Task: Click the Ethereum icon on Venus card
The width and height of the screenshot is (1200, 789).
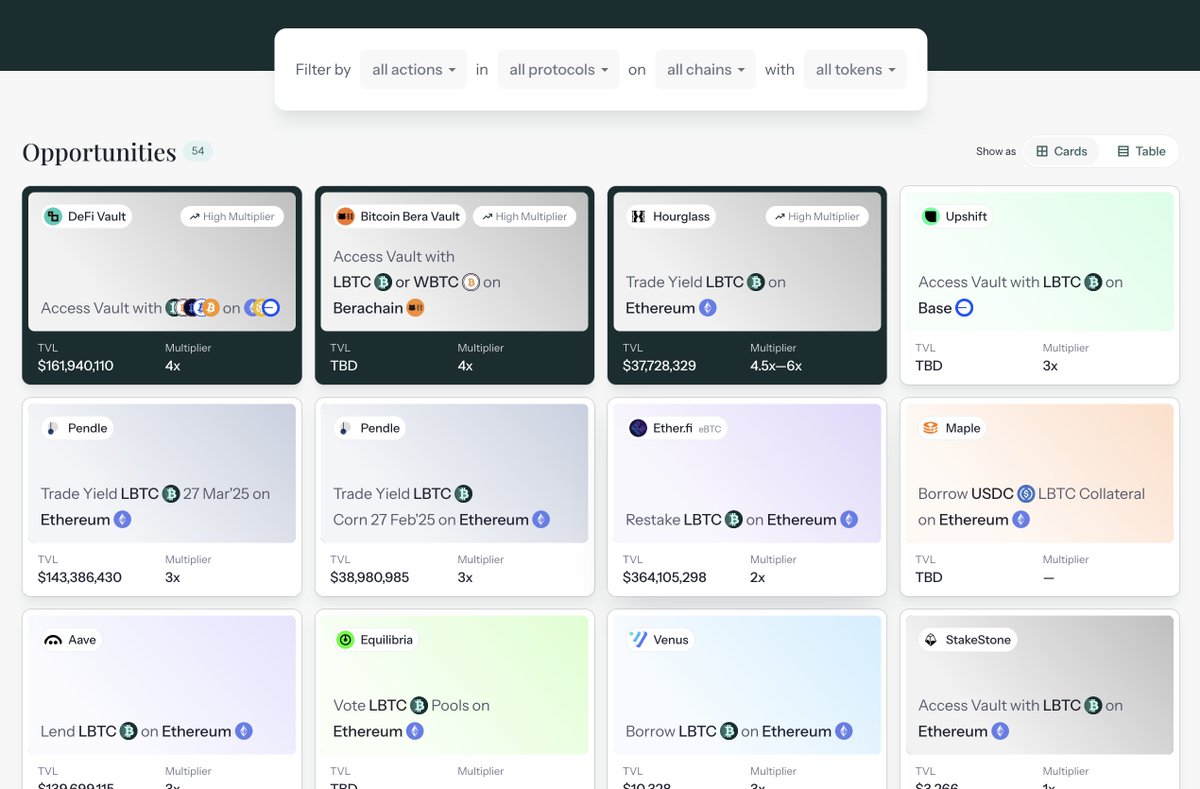Action: click(x=844, y=731)
